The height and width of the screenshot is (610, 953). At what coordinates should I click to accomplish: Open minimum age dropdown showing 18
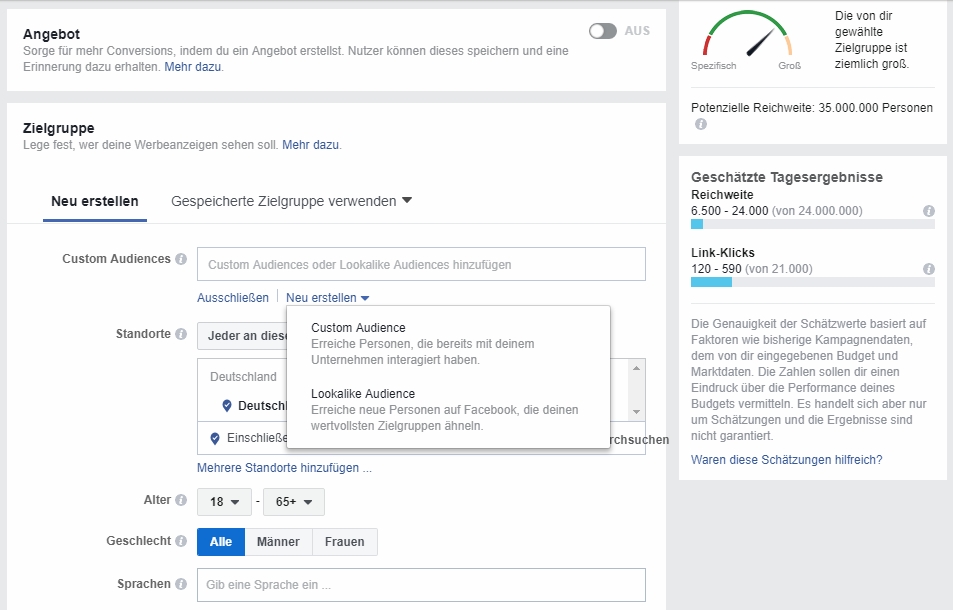coord(224,501)
